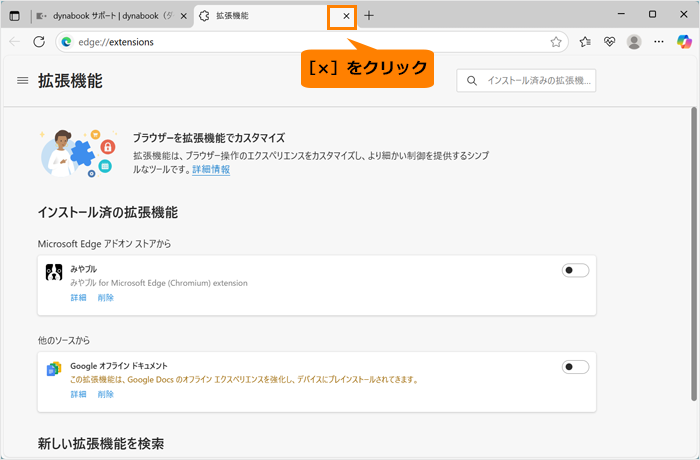Open the 詳細情報 link
700x460 pixels.
(x=211, y=169)
